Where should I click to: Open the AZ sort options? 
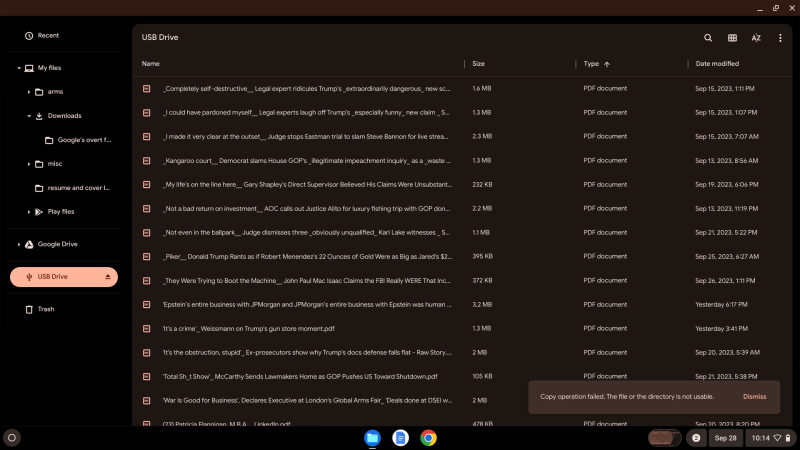click(756, 38)
